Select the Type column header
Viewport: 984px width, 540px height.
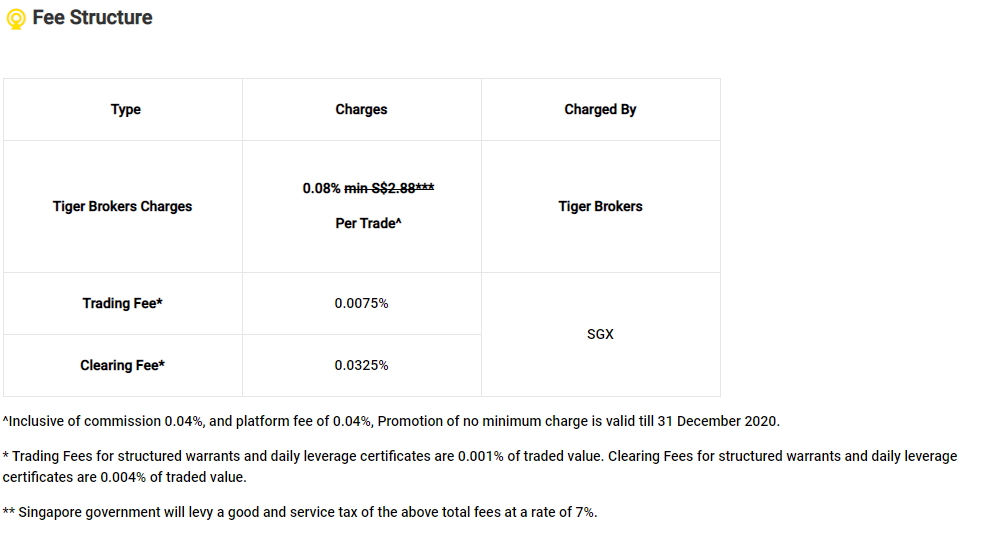pos(126,109)
